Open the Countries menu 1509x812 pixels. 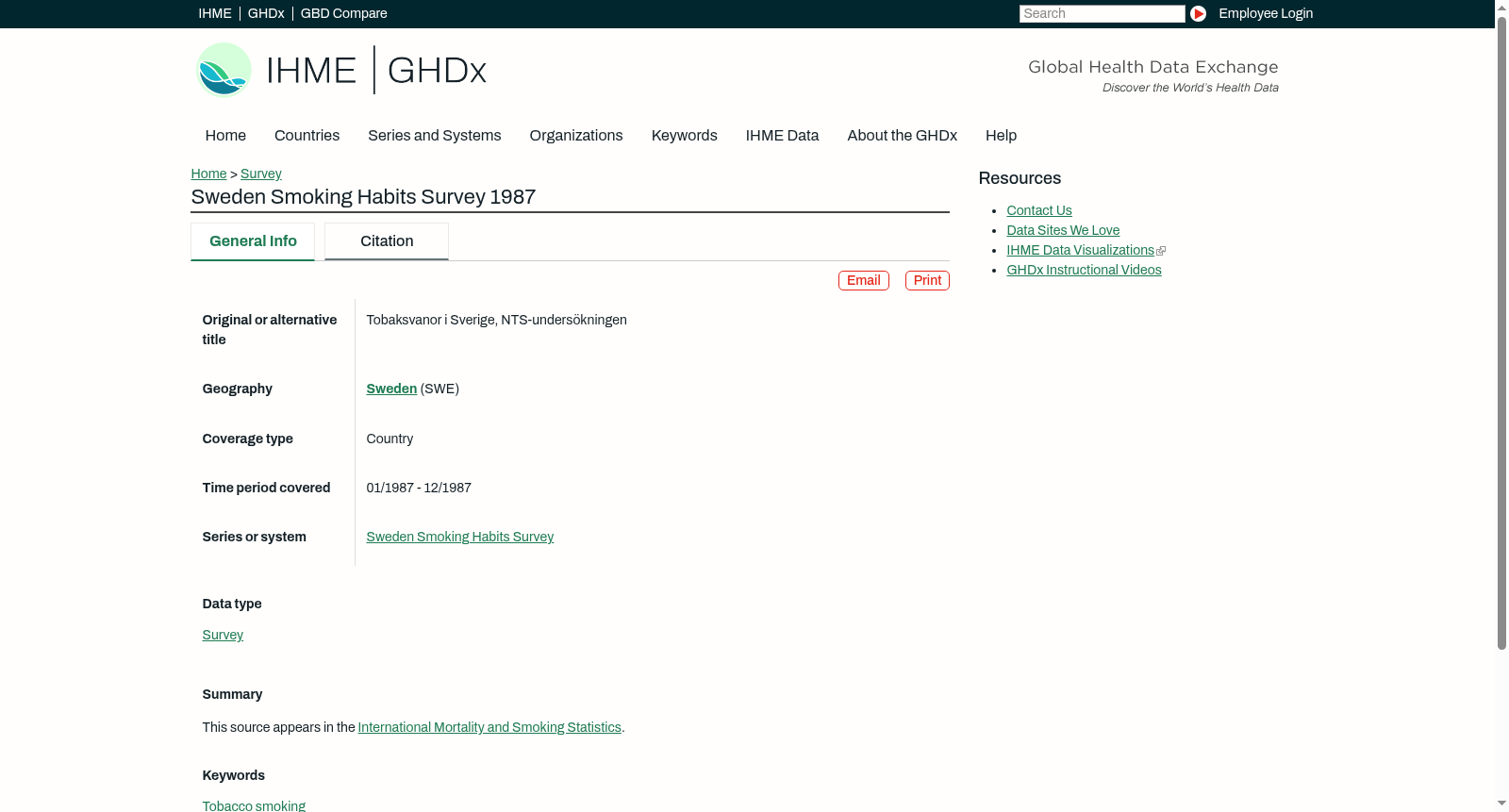307,136
